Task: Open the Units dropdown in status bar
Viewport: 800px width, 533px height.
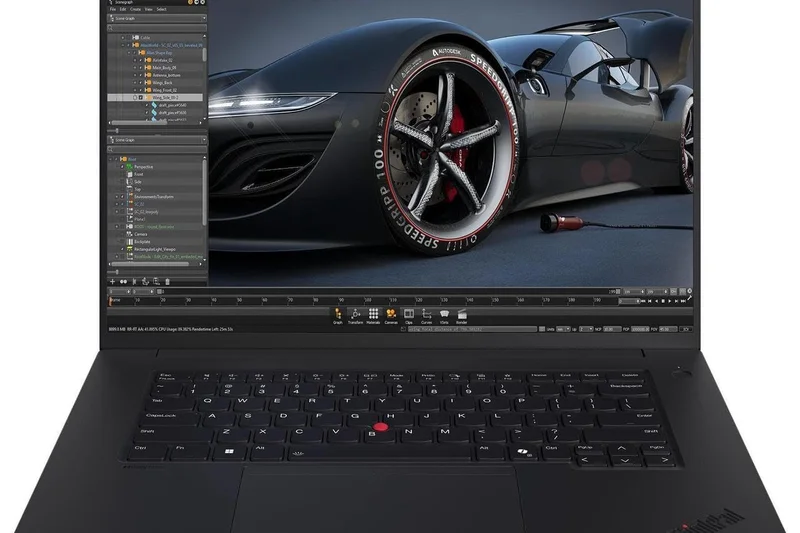Action: pos(563,329)
